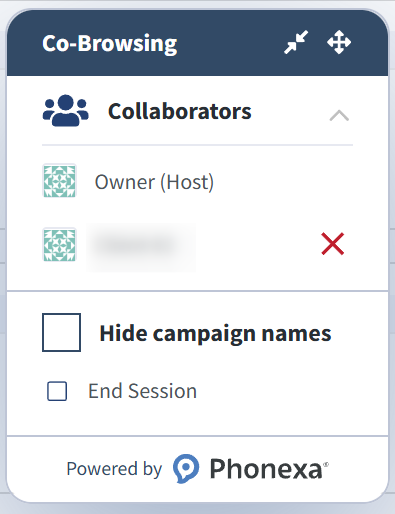Image resolution: width=395 pixels, height=514 pixels.
Task: Click the Powered by footer text
Action: pos(114,469)
